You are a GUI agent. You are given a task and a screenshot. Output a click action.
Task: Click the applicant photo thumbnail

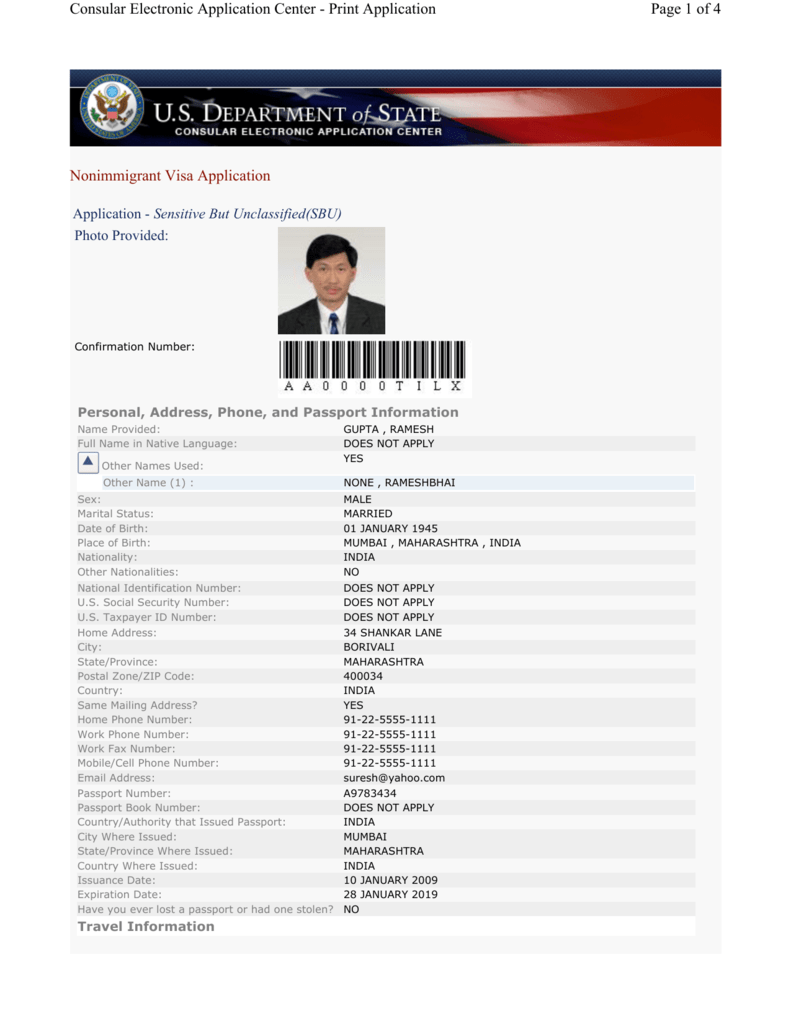coord(331,281)
